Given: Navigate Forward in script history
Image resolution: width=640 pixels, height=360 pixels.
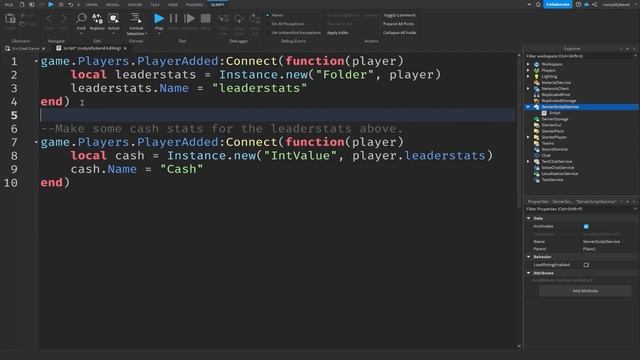Looking at the screenshot, I should coord(64,18).
